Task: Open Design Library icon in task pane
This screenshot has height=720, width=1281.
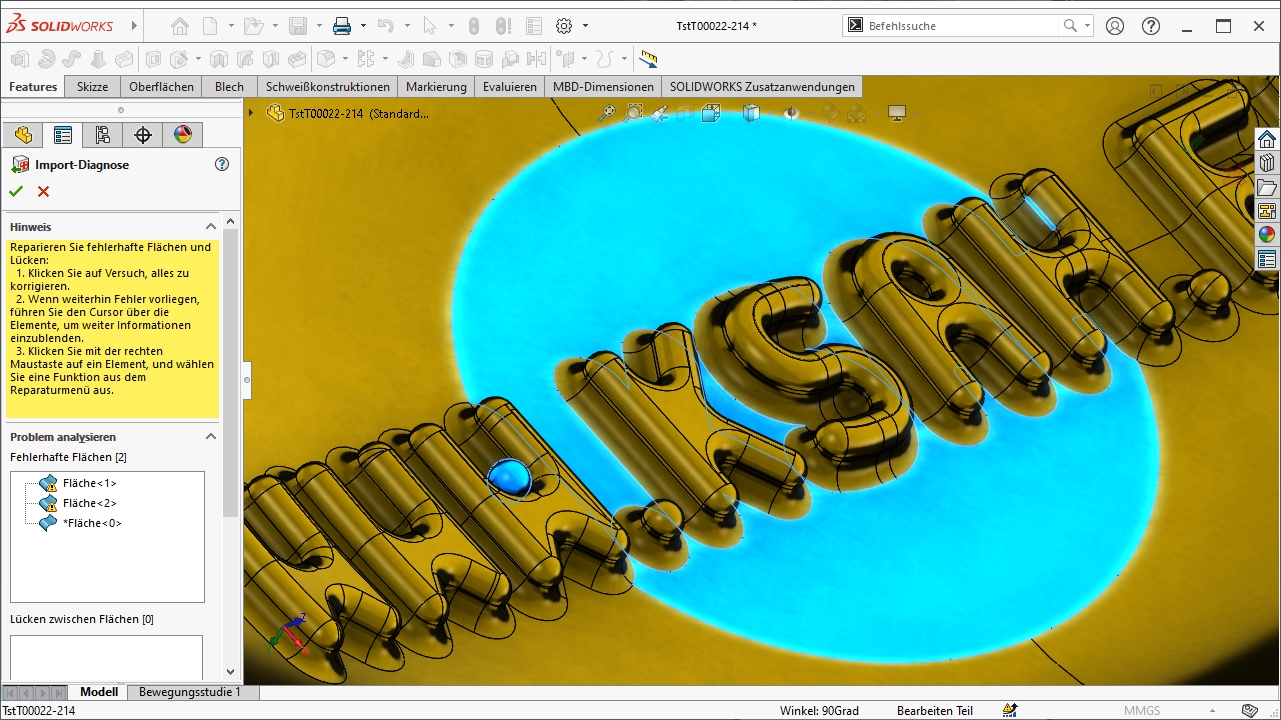Action: pyautogui.click(x=1267, y=163)
